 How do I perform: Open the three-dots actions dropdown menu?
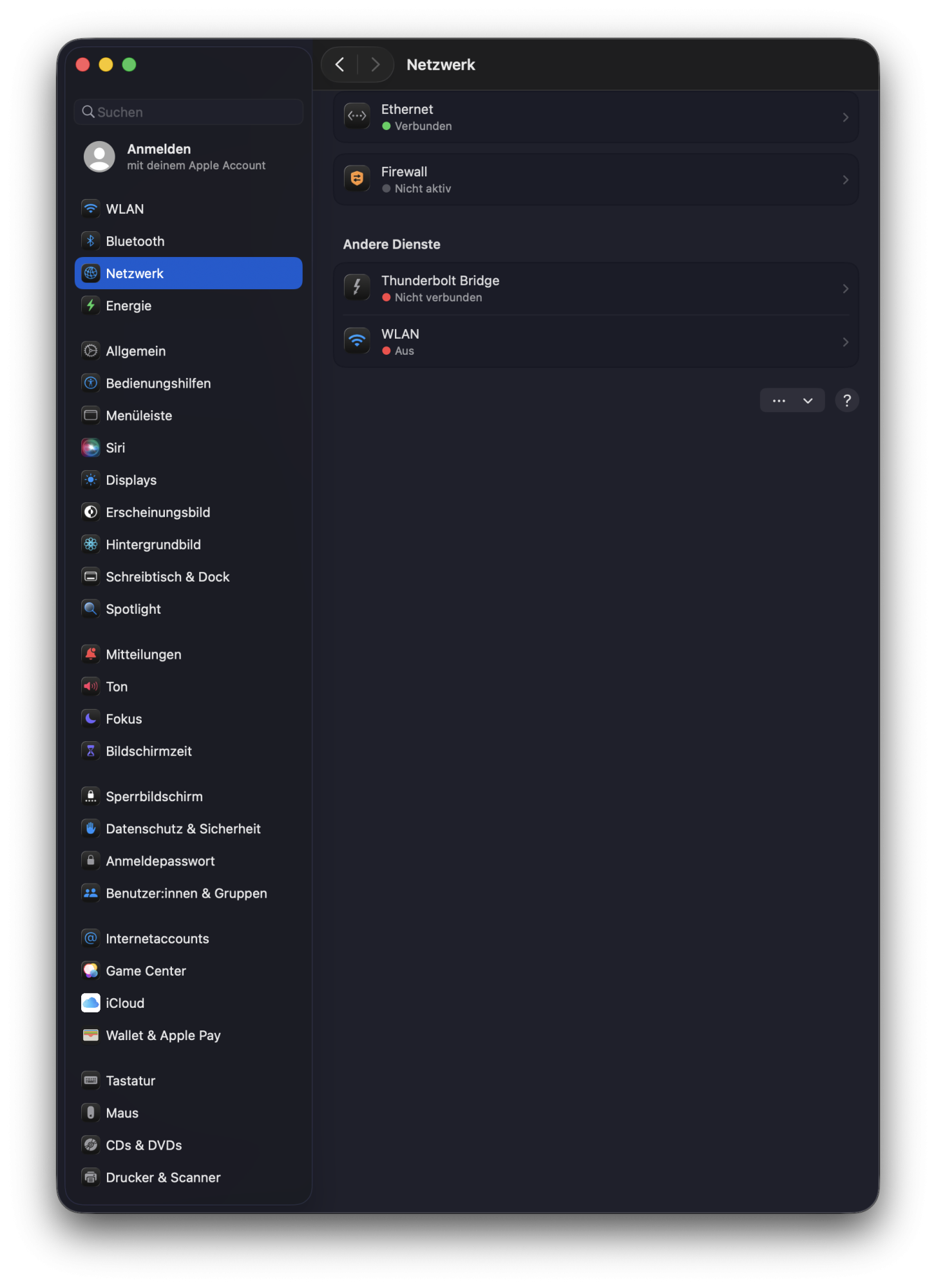pyautogui.click(x=792, y=401)
